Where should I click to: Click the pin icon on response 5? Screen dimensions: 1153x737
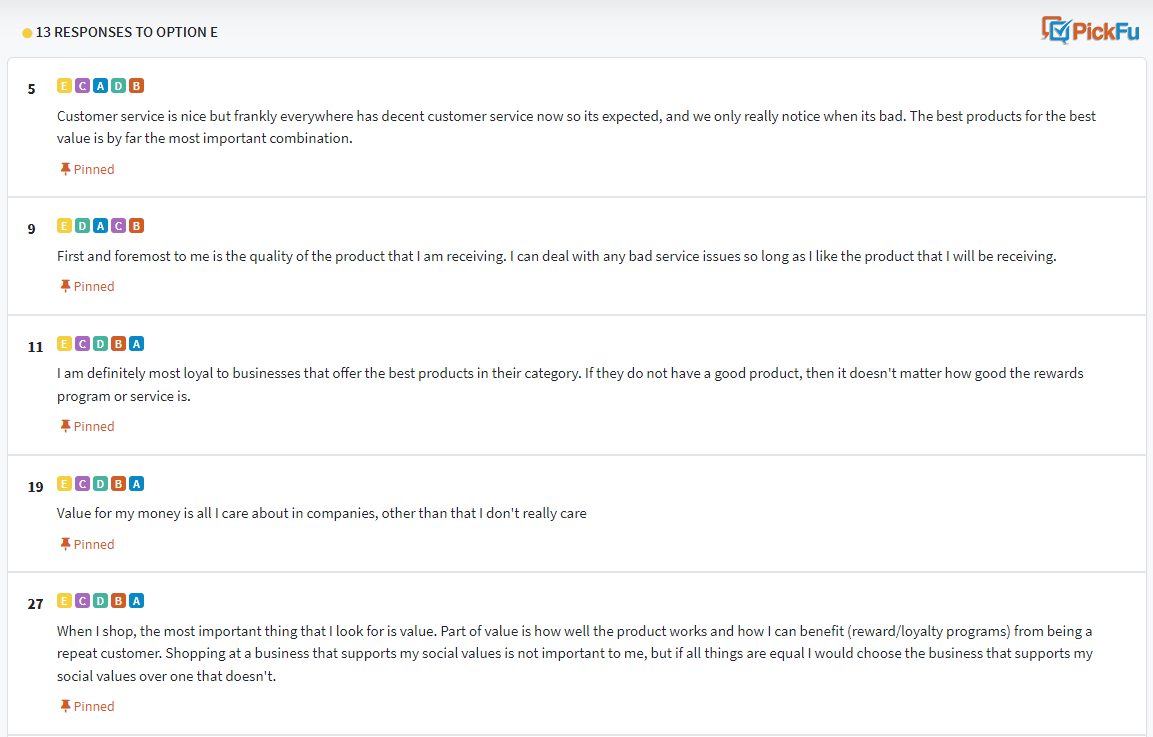click(x=65, y=169)
